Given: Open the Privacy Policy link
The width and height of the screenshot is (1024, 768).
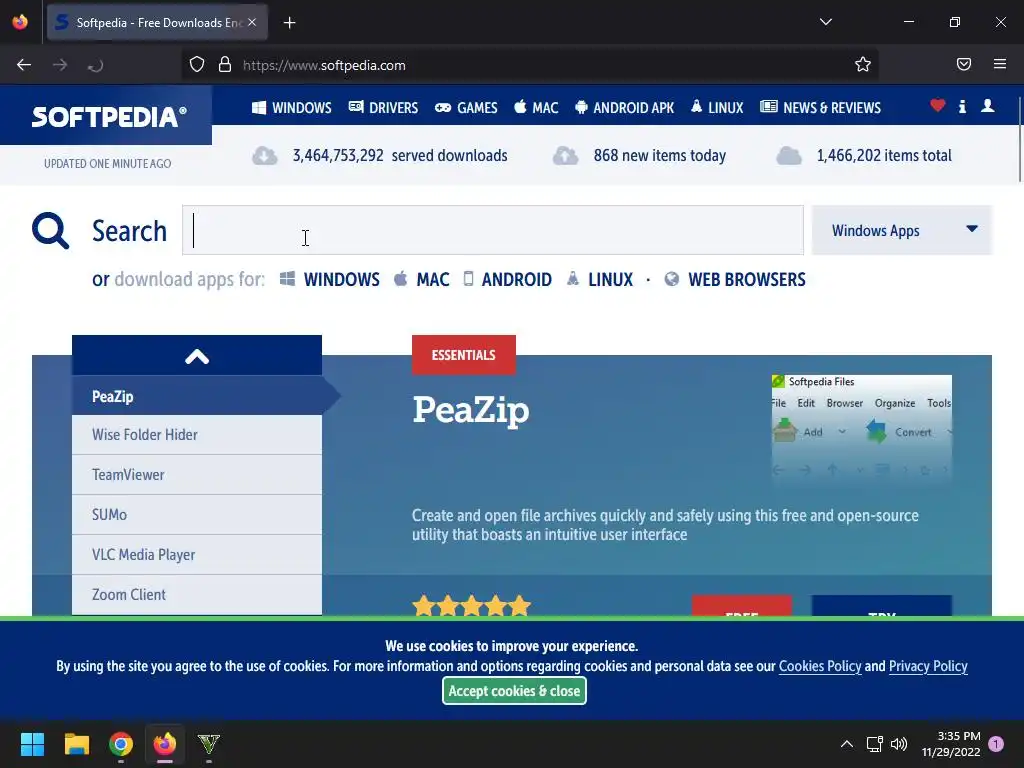Looking at the screenshot, I should [x=928, y=666].
